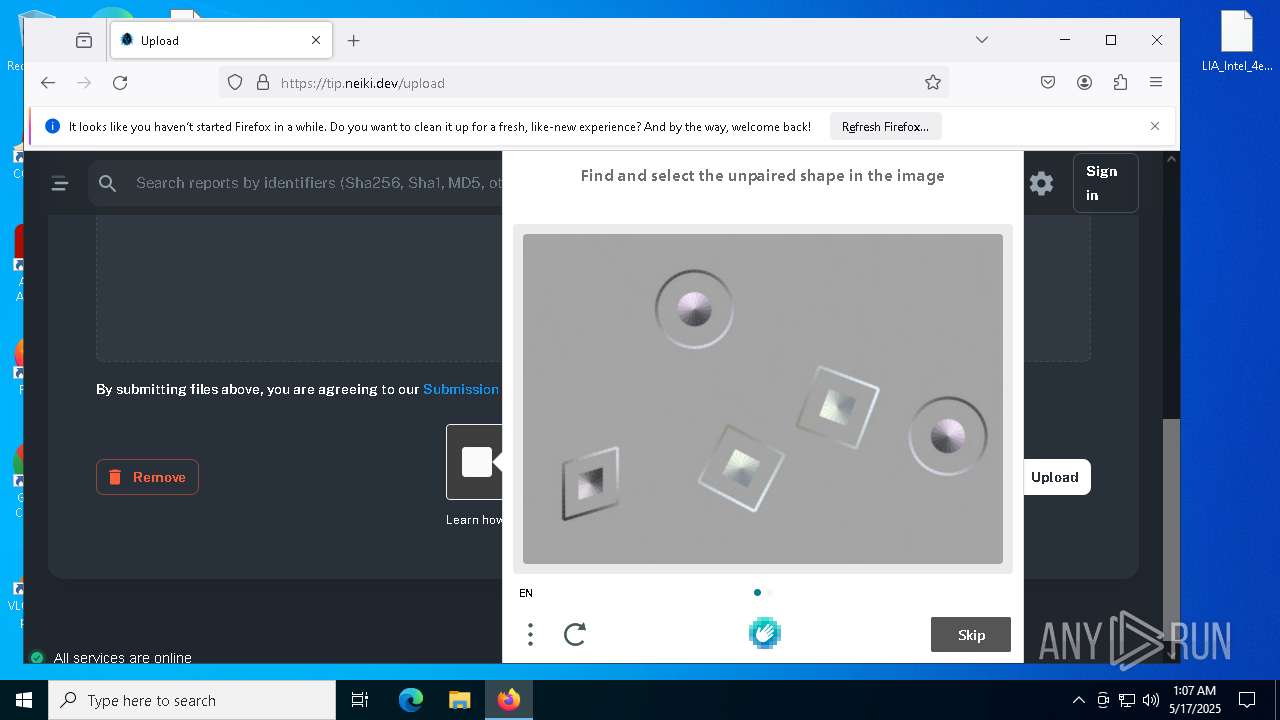Open the notifications action center
The width and height of the screenshot is (1280, 720).
click(x=1247, y=700)
